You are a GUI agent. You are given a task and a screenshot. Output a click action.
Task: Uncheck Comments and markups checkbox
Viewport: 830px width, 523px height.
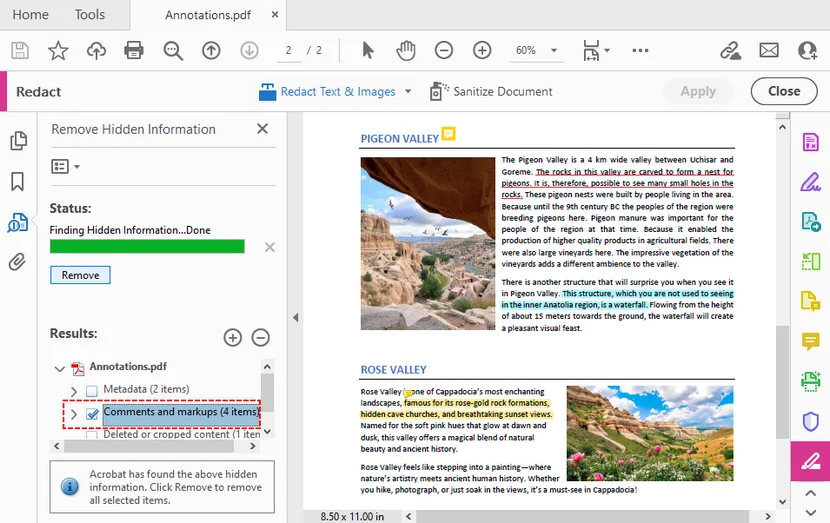[x=92, y=414]
